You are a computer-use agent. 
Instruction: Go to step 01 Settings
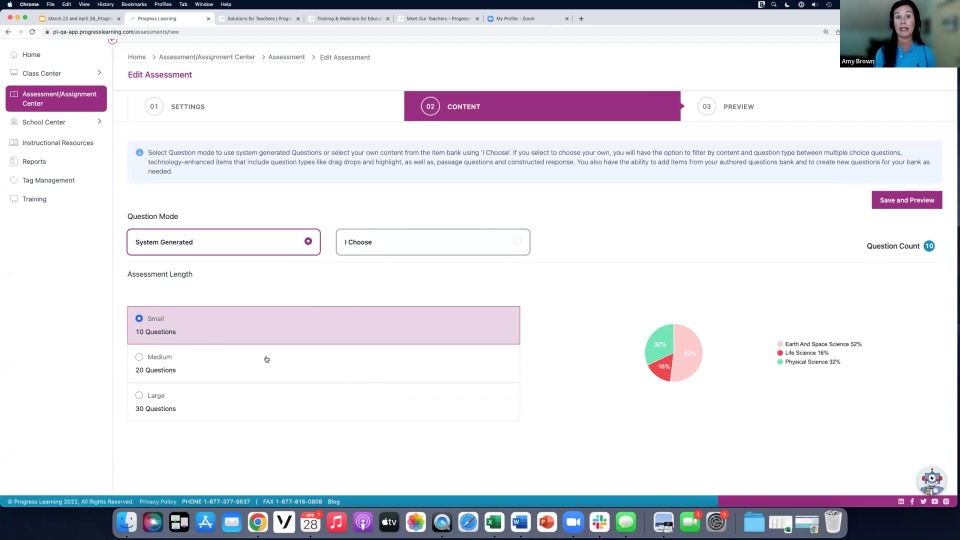(266, 107)
